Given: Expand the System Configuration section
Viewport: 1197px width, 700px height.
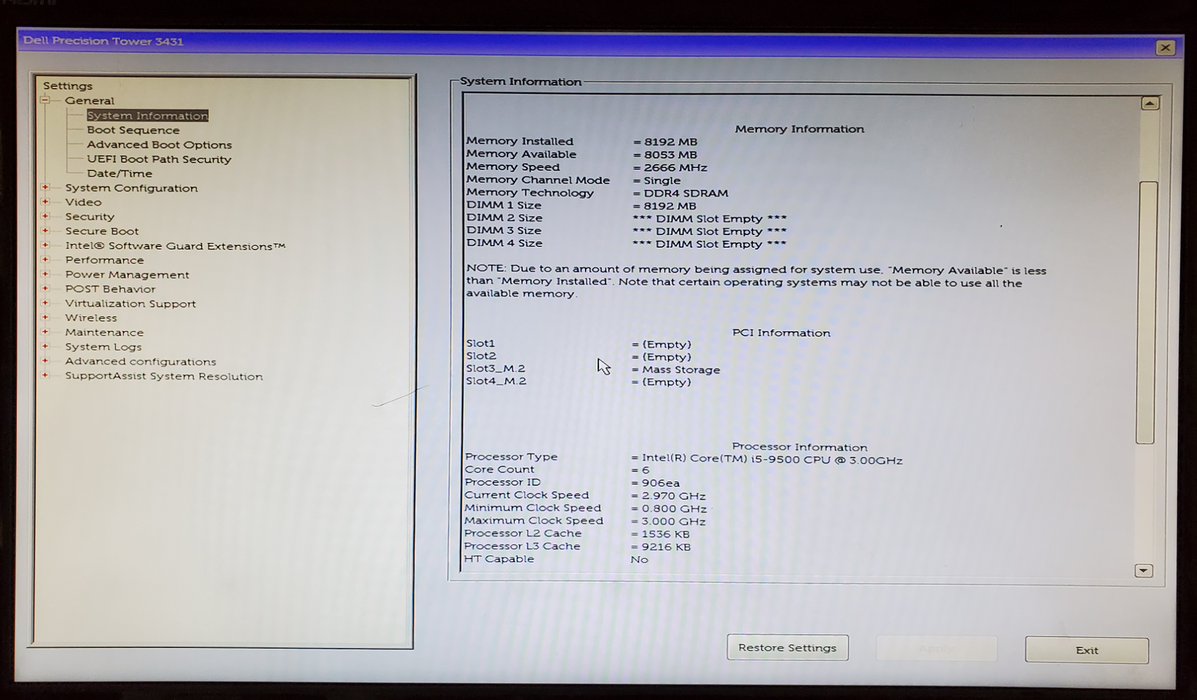Looking at the screenshot, I should coord(45,187).
